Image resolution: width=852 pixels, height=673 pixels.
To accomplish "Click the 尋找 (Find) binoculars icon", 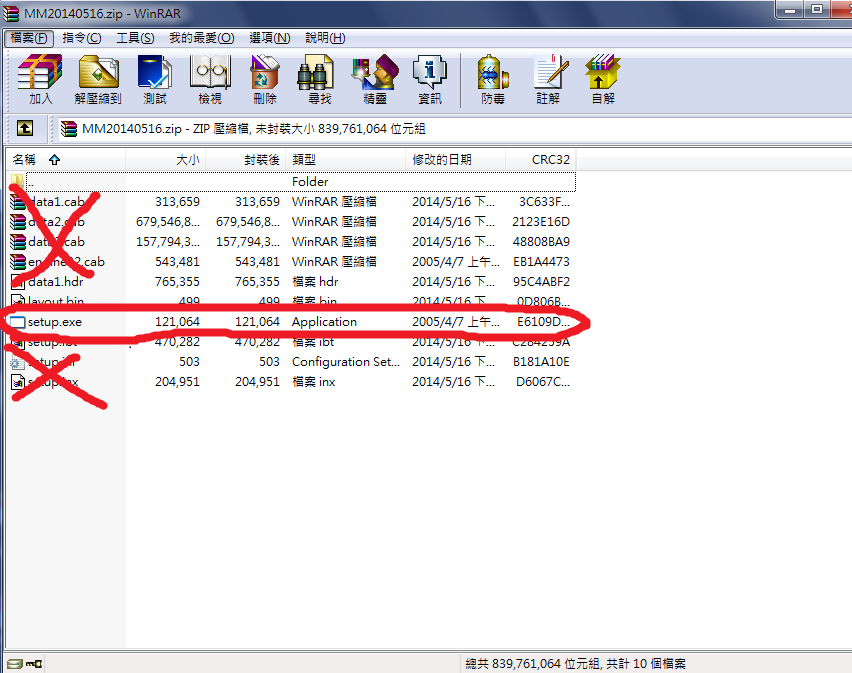I will pos(319,79).
